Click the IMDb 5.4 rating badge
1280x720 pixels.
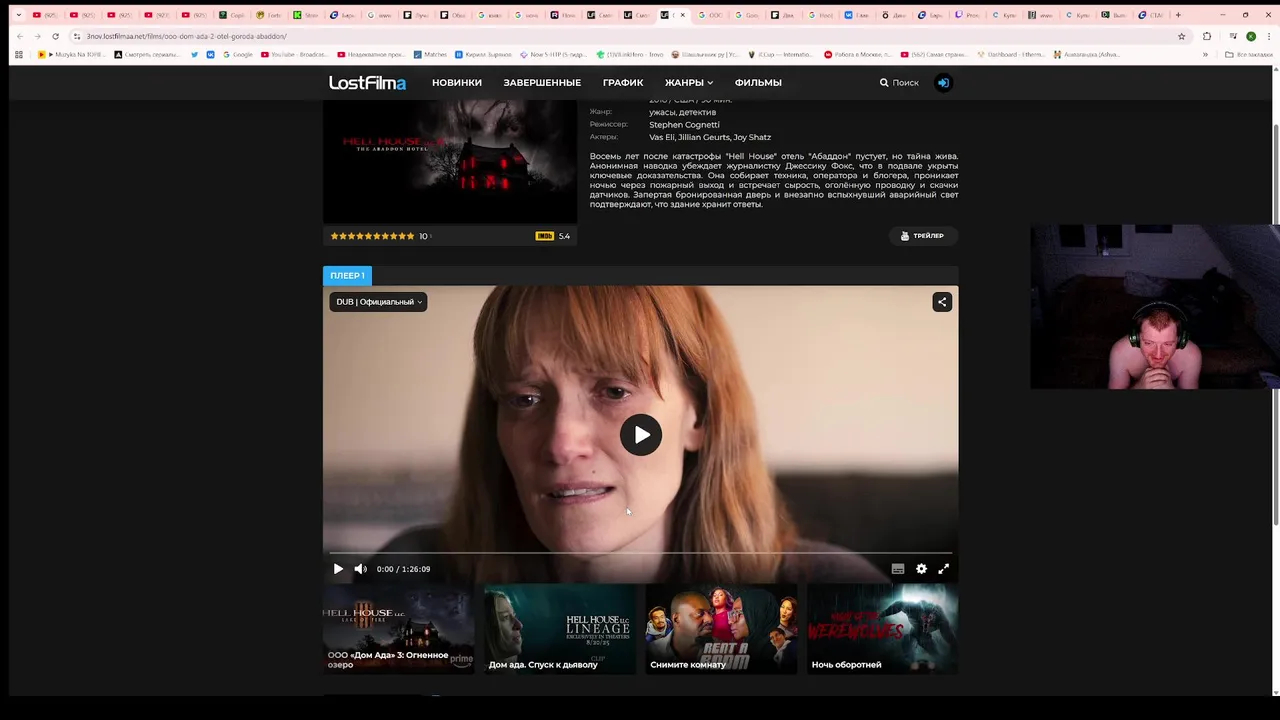553,236
